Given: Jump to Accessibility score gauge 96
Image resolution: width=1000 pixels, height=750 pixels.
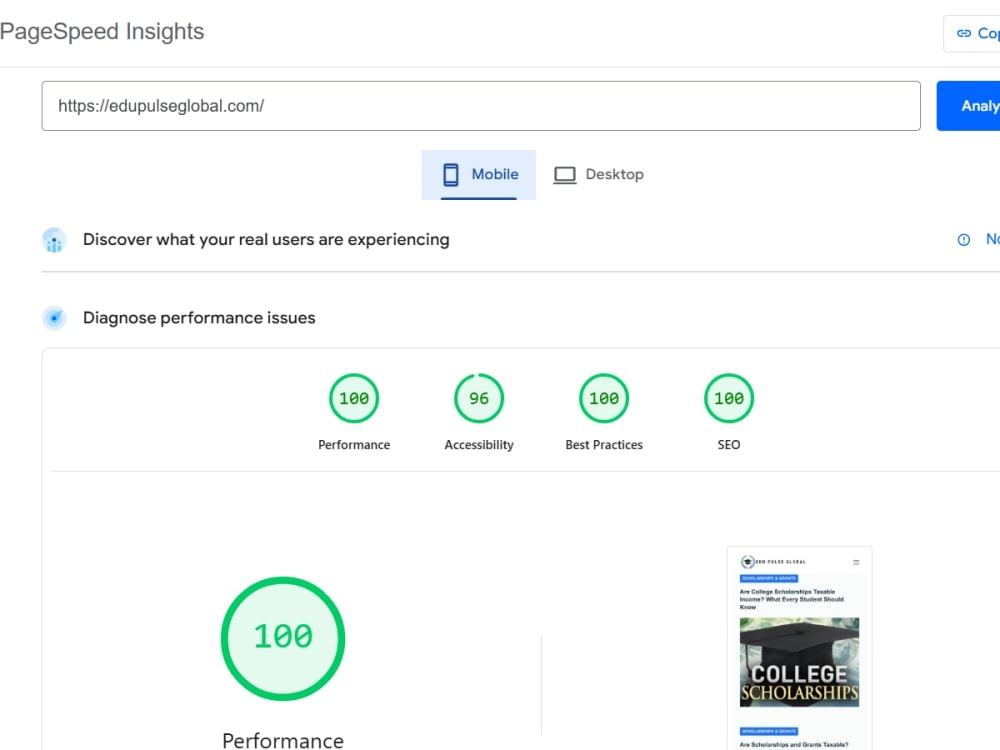Looking at the screenshot, I should coord(479,398).
